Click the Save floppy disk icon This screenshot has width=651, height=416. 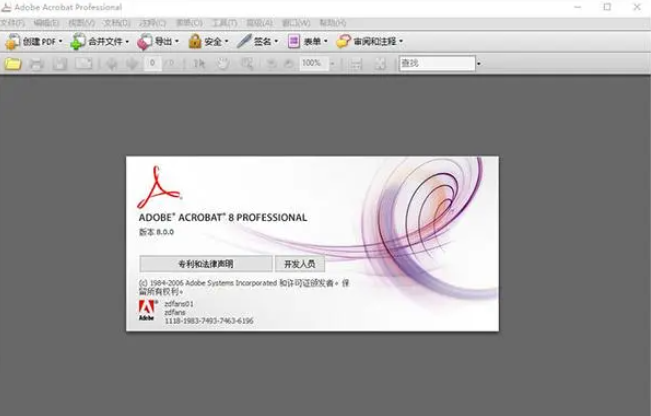point(60,64)
